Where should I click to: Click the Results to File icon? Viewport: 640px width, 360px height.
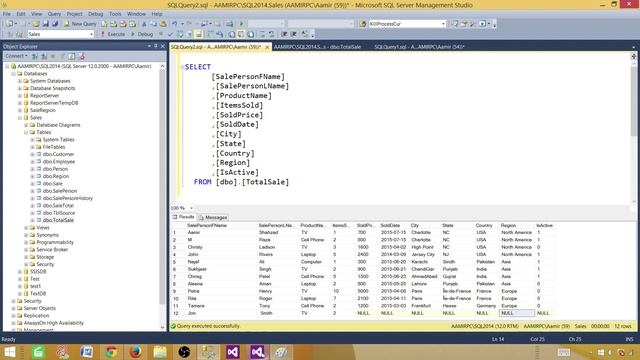[251, 34]
